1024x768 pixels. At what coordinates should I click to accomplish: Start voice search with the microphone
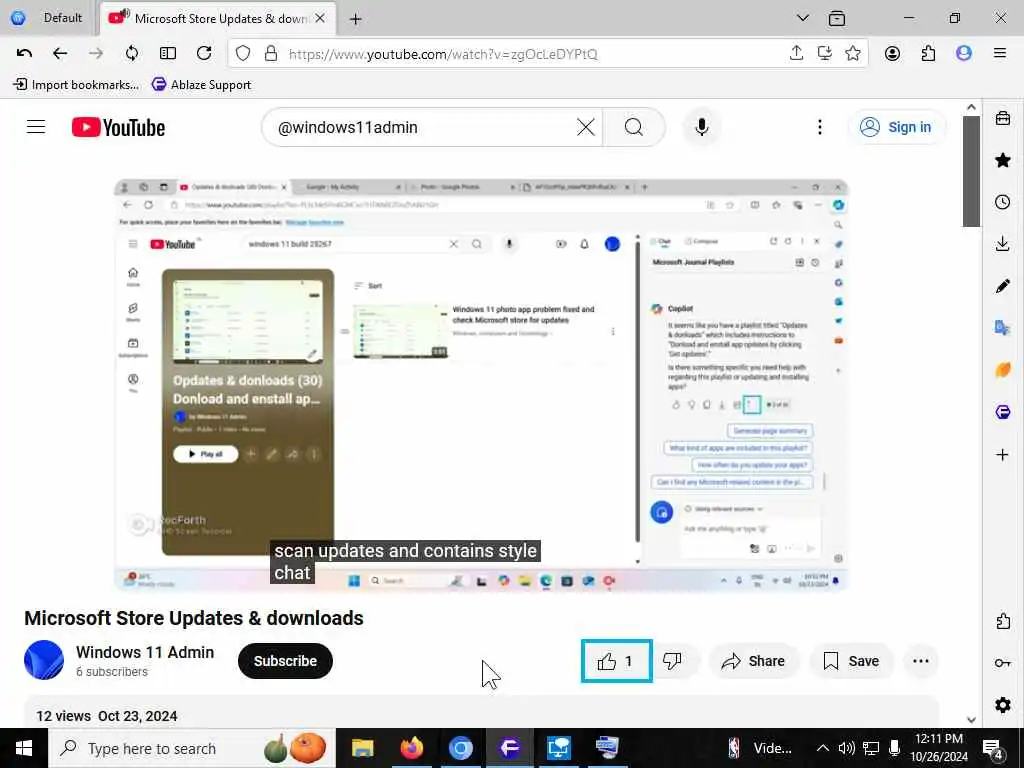tap(702, 127)
